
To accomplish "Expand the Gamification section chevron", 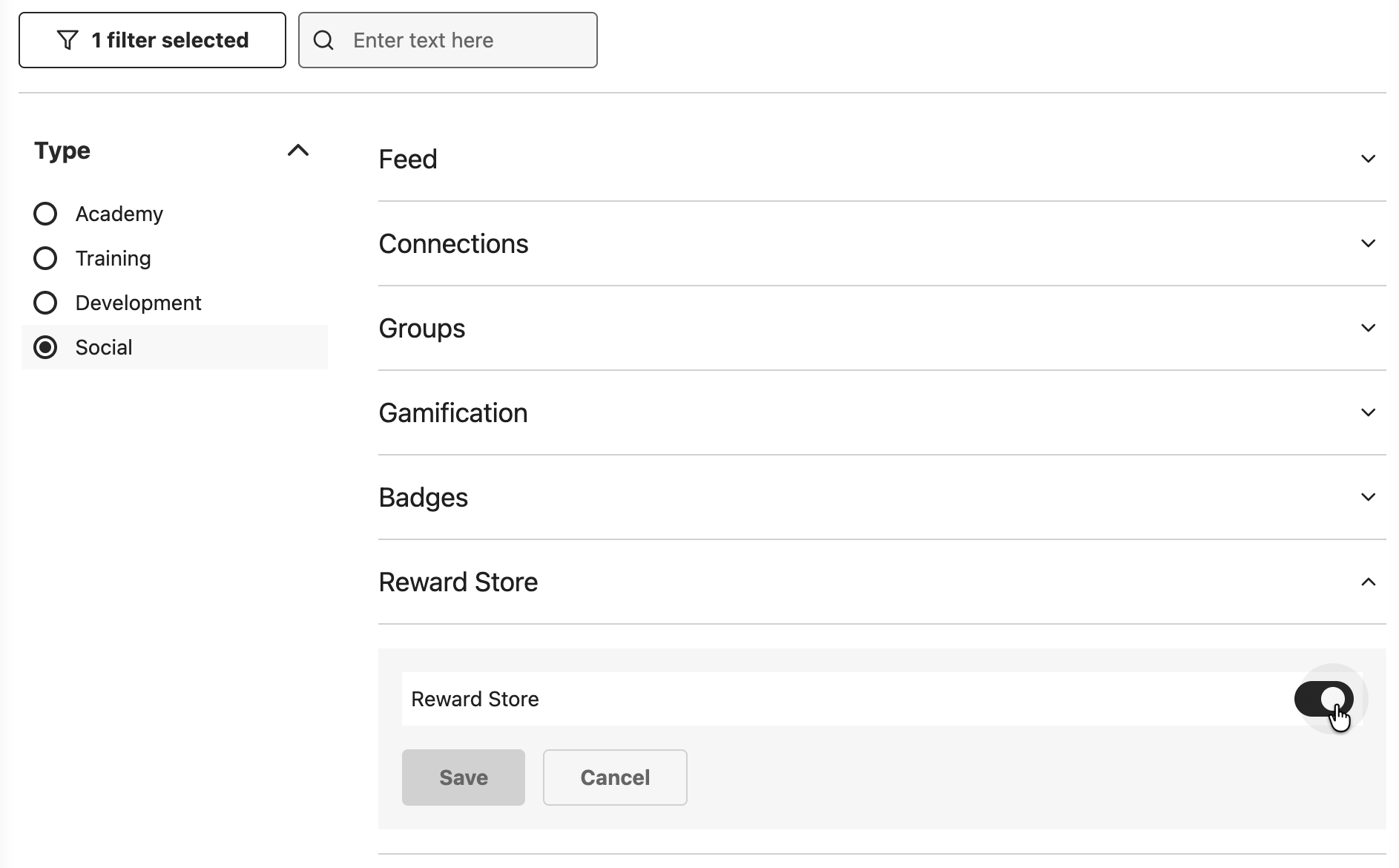I will click(1369, 412).
